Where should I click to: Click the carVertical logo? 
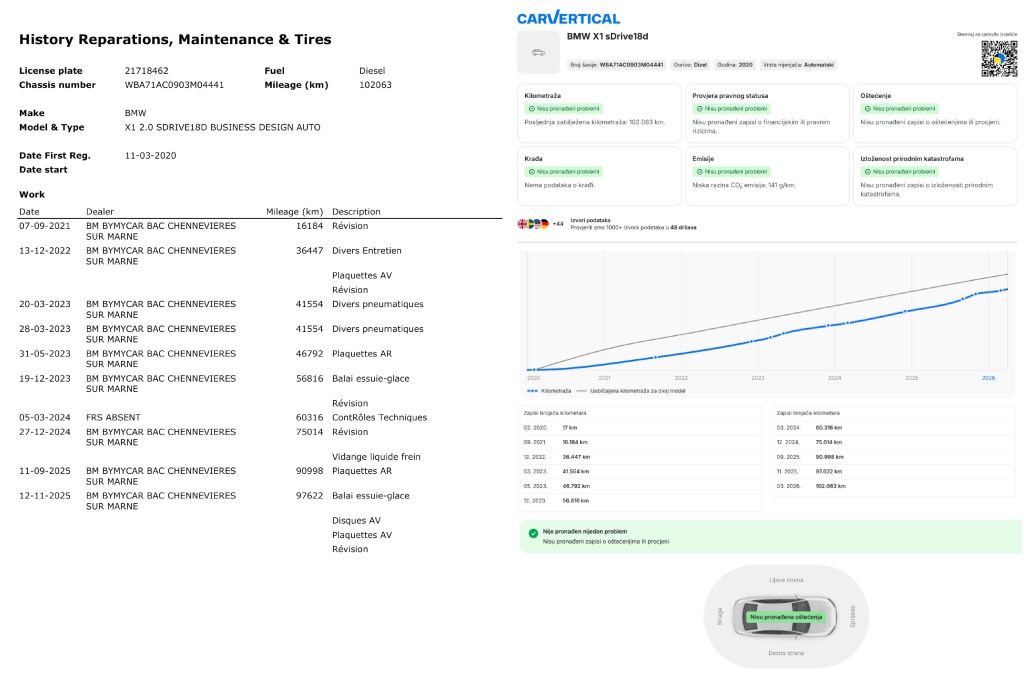click(x=568, y=17)
